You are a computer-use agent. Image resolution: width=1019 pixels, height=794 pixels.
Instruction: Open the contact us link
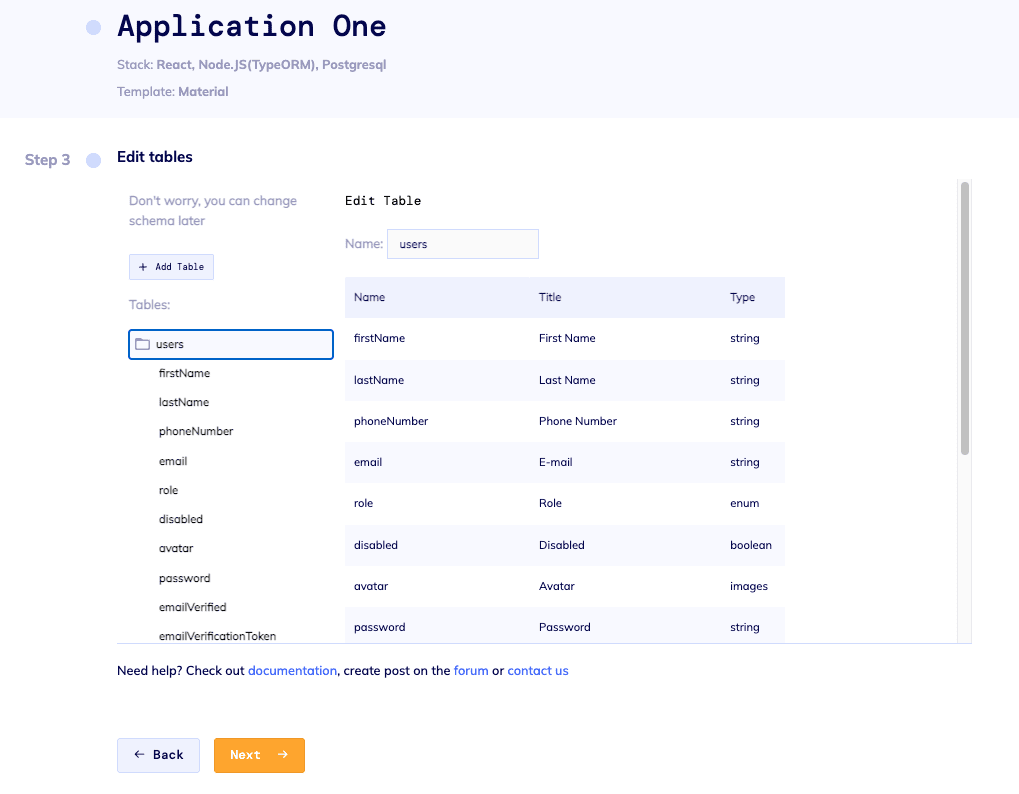click(x=538, y=671)
